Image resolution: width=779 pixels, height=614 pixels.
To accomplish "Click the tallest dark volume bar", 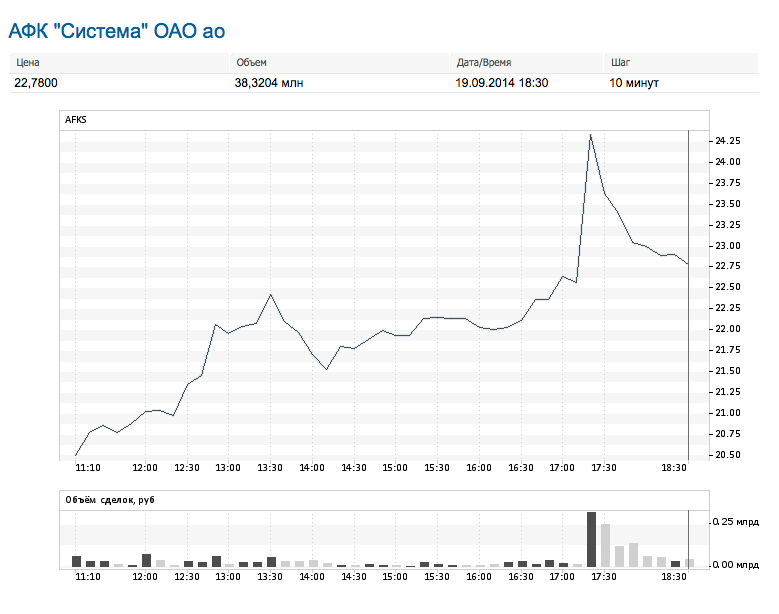I will tap(591, 539).
